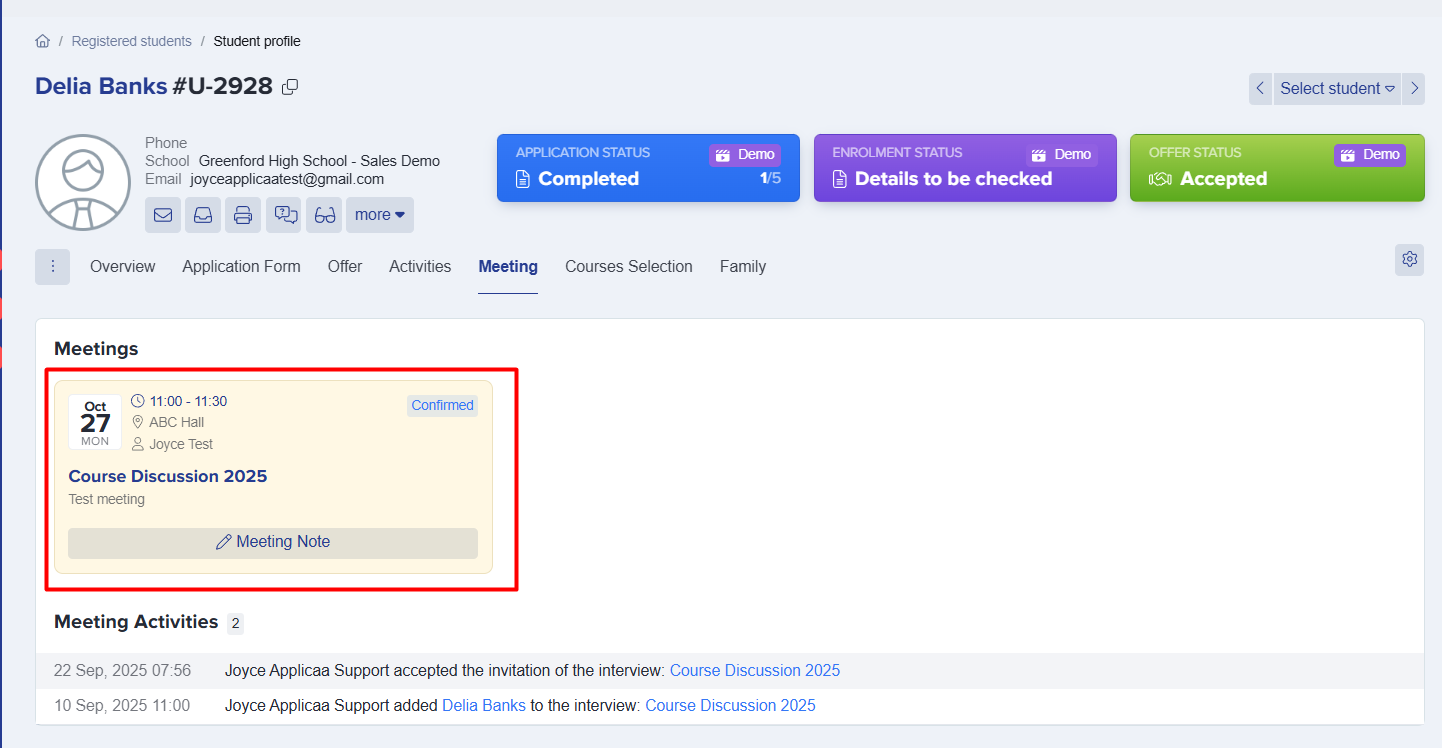Click the envelope email icon under the profile

pyautogui.click(x=163, y=215)
